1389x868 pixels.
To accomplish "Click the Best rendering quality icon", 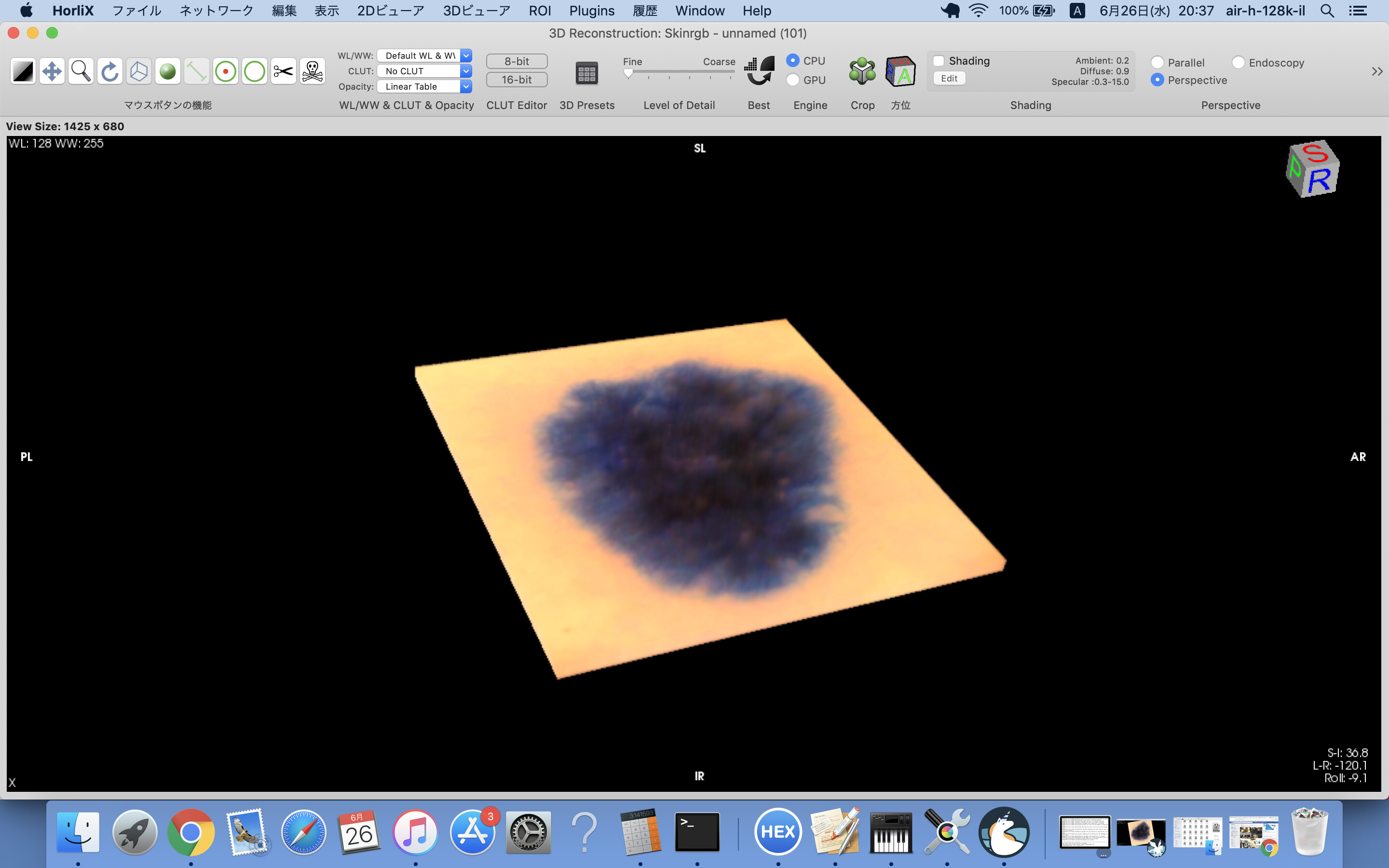I will coord(759,71).
